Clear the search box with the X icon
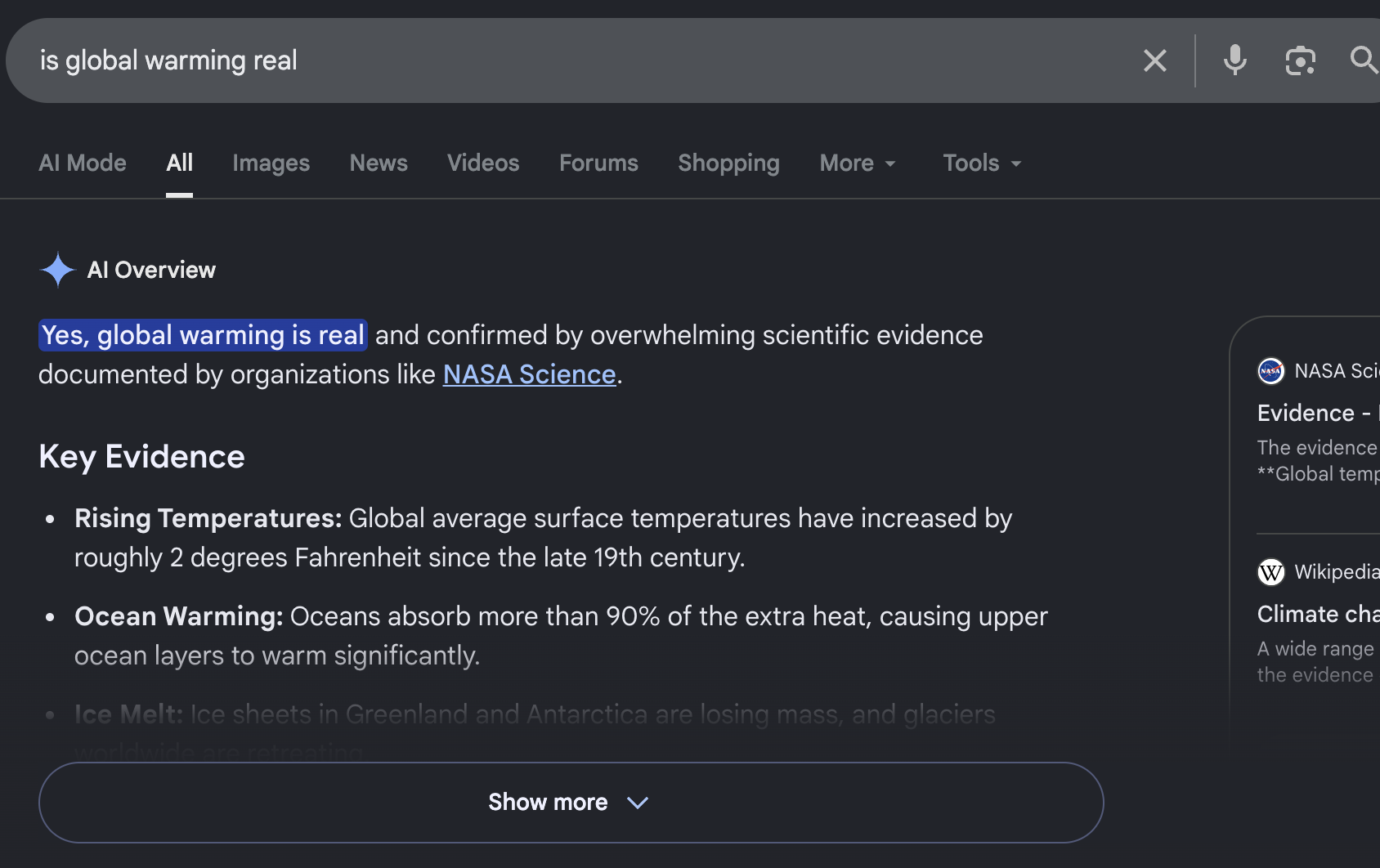The width and height of the screenshot is (1380, 868). [1154, 60]
